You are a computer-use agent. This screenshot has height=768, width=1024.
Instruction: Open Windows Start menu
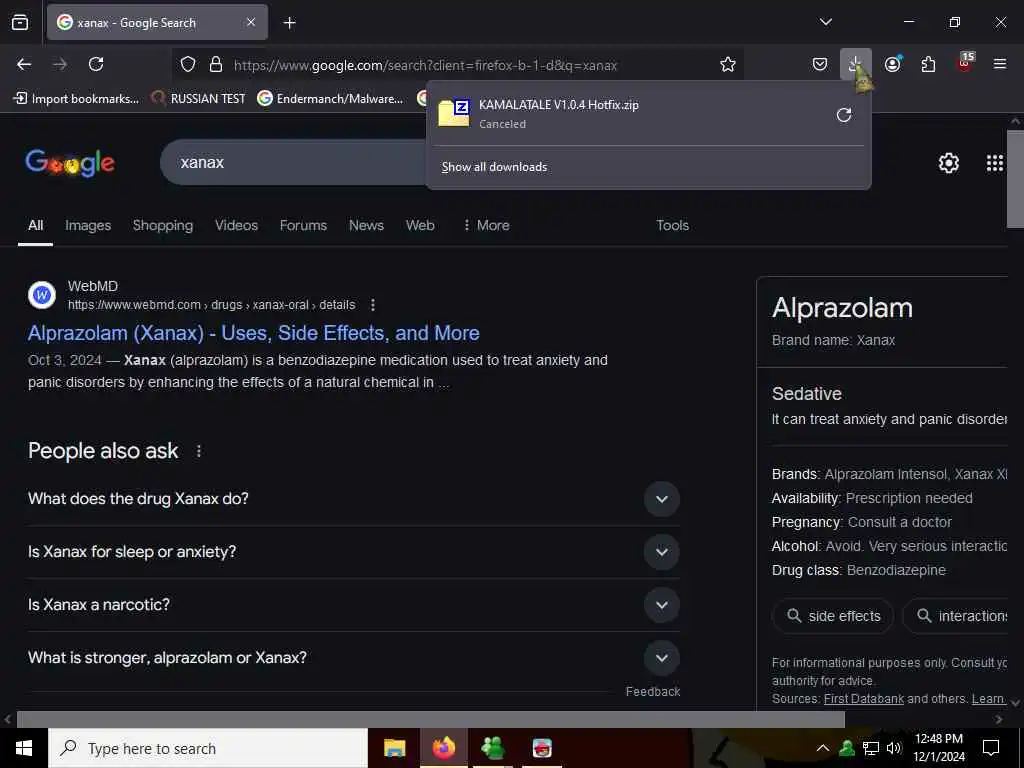[24, 748]
